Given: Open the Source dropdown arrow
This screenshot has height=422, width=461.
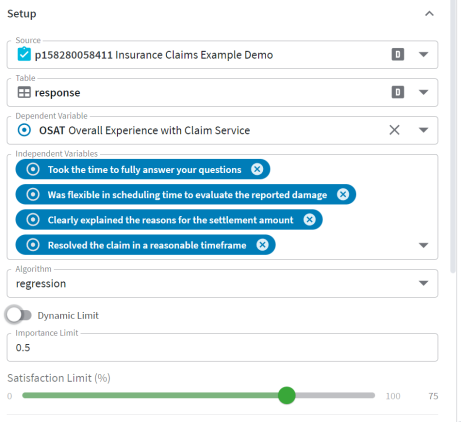Looking at the screenshot, I should [x=423, y=55].
